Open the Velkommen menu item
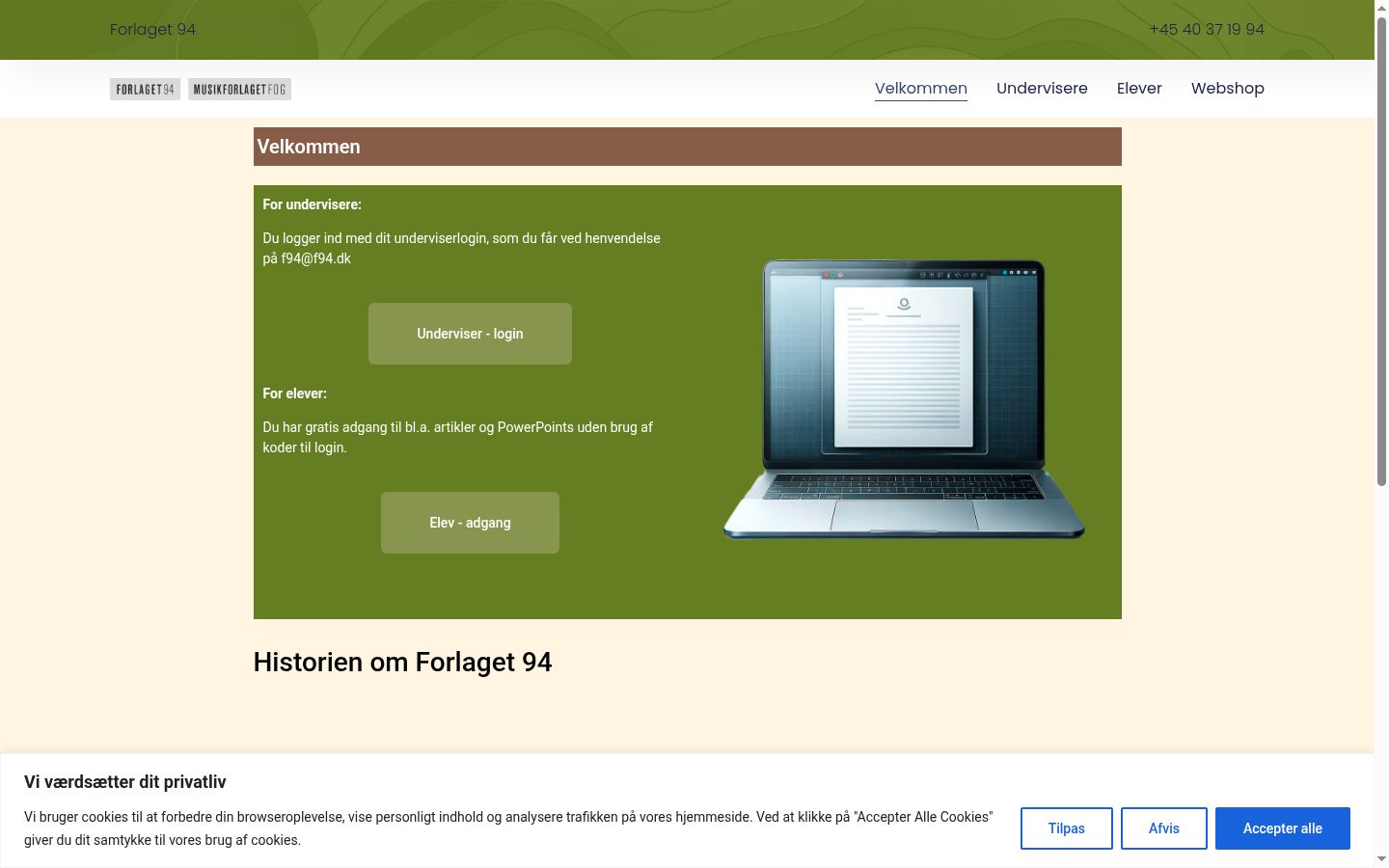This screenshot has width=1389, height=868. 920,88
